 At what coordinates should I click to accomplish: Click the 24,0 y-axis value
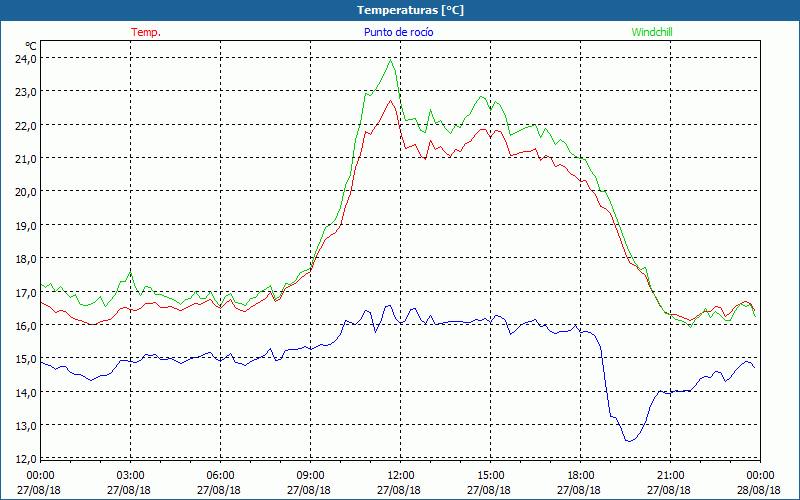[26, 58]
